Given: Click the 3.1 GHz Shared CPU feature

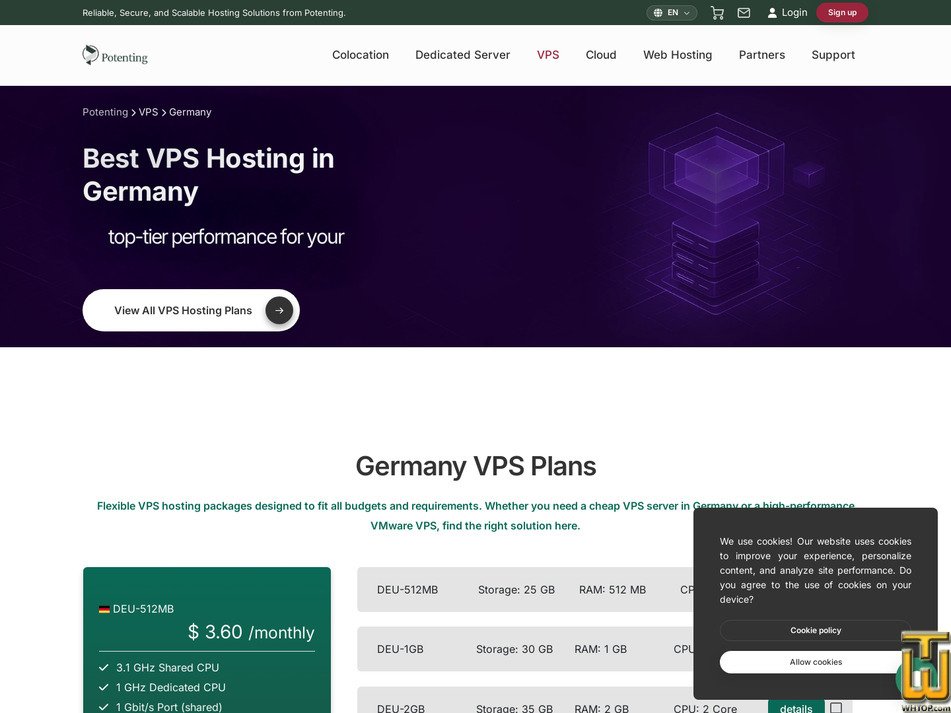Looking at the screenshot, I should pyautogui.click(x=167, y=668).
